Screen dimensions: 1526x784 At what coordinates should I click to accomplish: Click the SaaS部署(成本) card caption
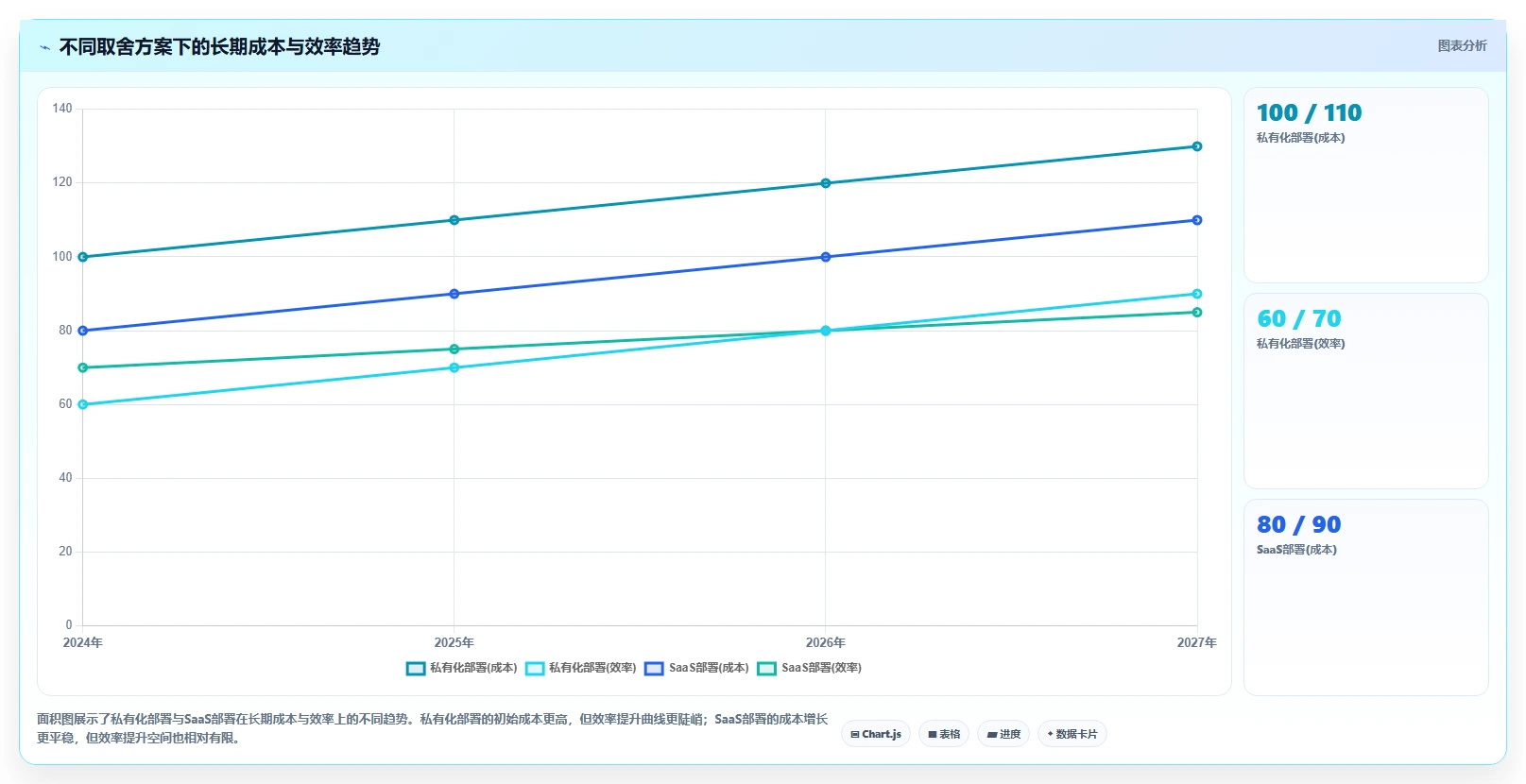(1296, 550)
